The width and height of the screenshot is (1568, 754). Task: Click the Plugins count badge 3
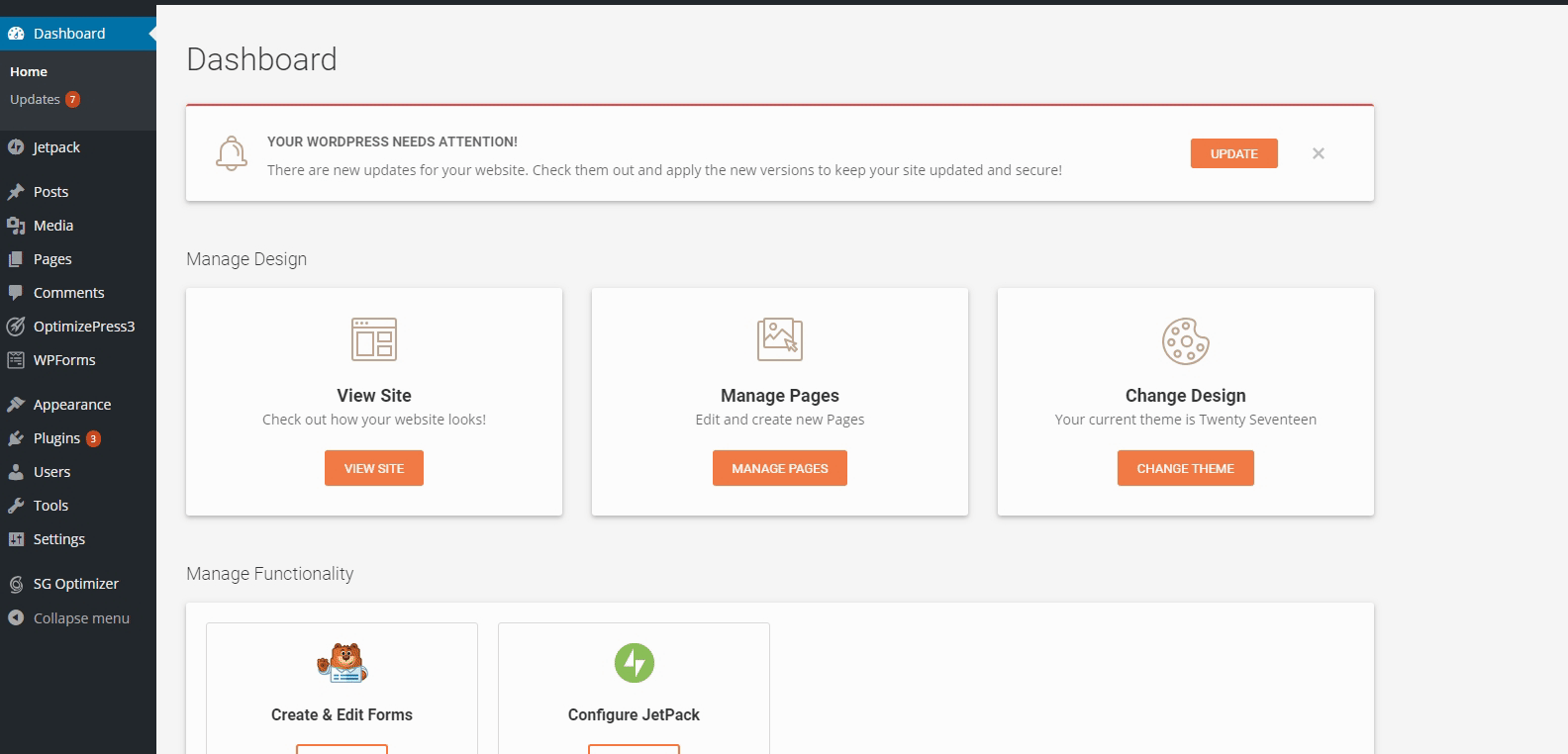click(x=93, y=438)
